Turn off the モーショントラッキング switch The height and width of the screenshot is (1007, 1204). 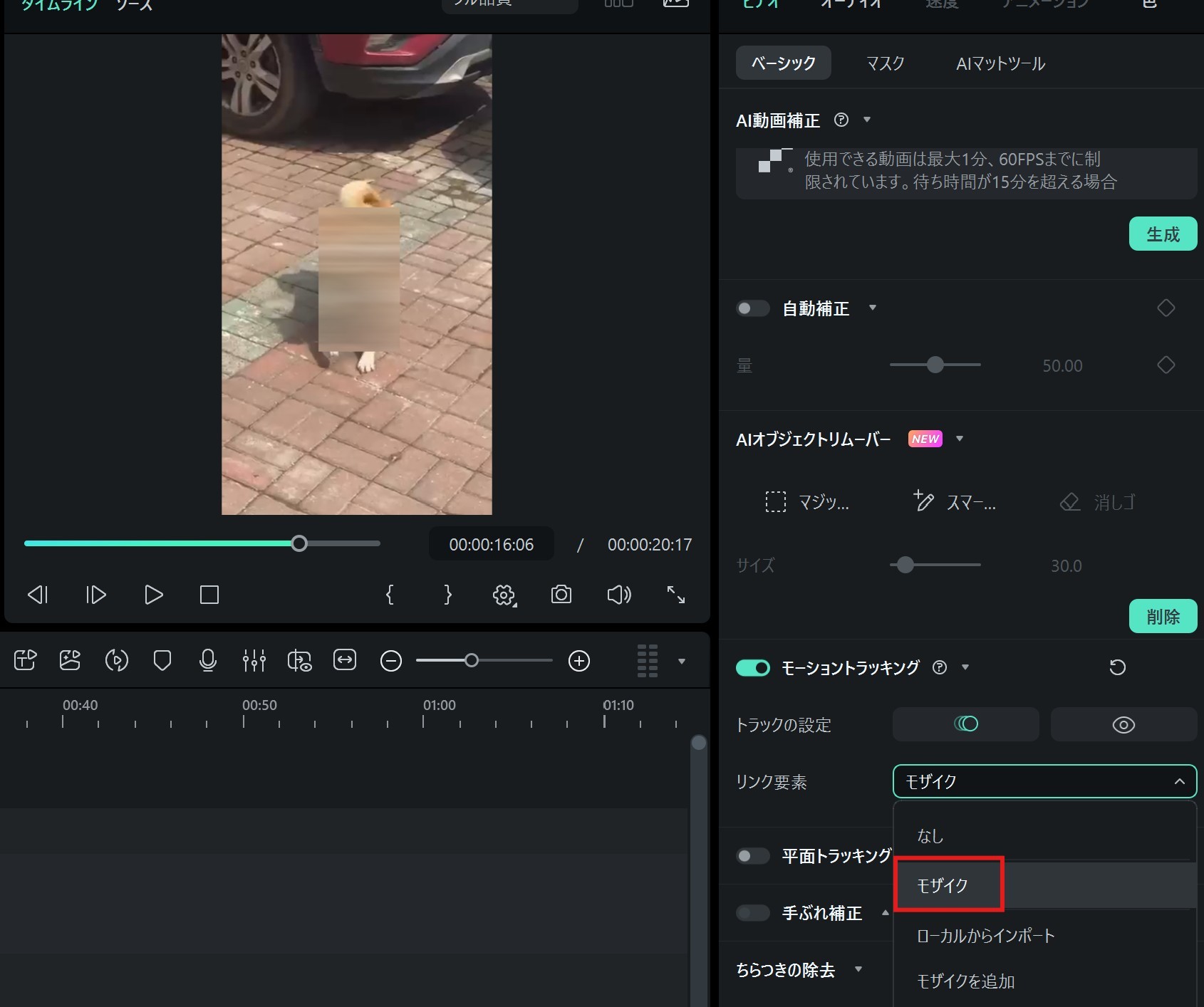point(753,667)
